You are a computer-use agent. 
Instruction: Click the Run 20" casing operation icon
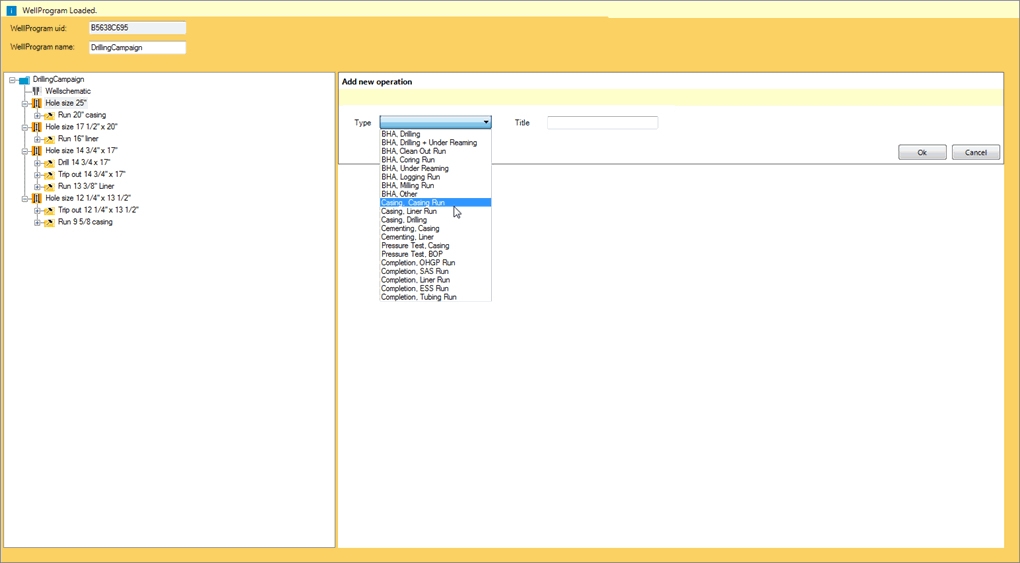pyautogui.click(x=49, y=116)
